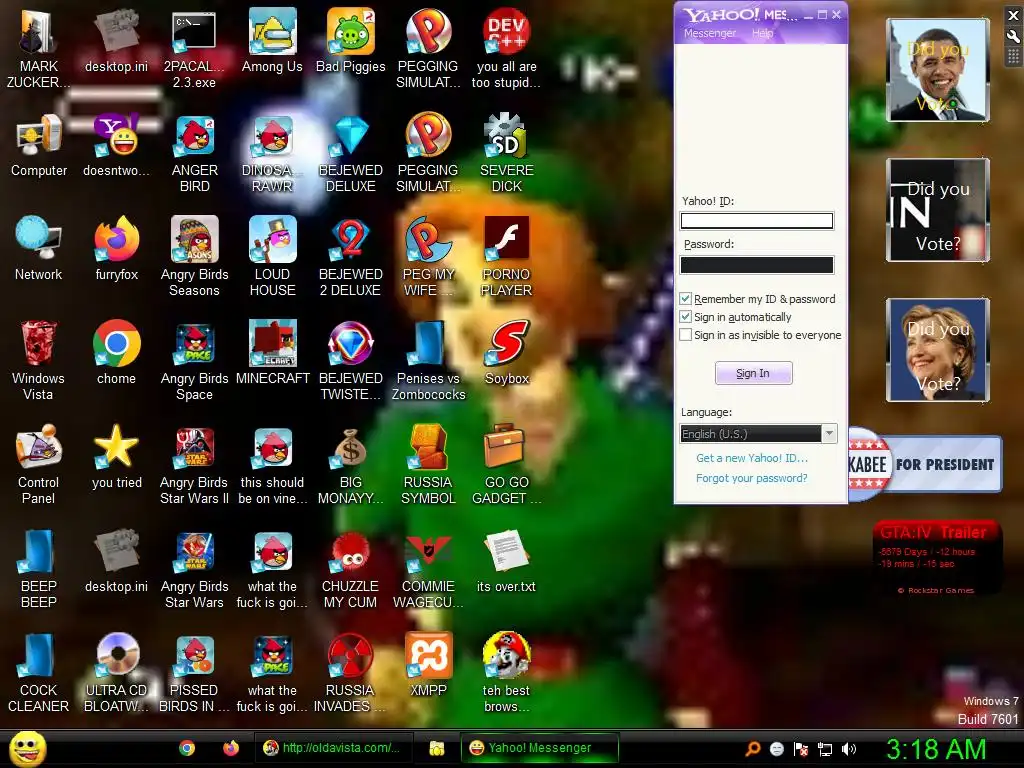The width and height of the screenshot is (1024, 768).
Task: Click the 'teh best brows' Mario icon
Action: pos(507,673)
